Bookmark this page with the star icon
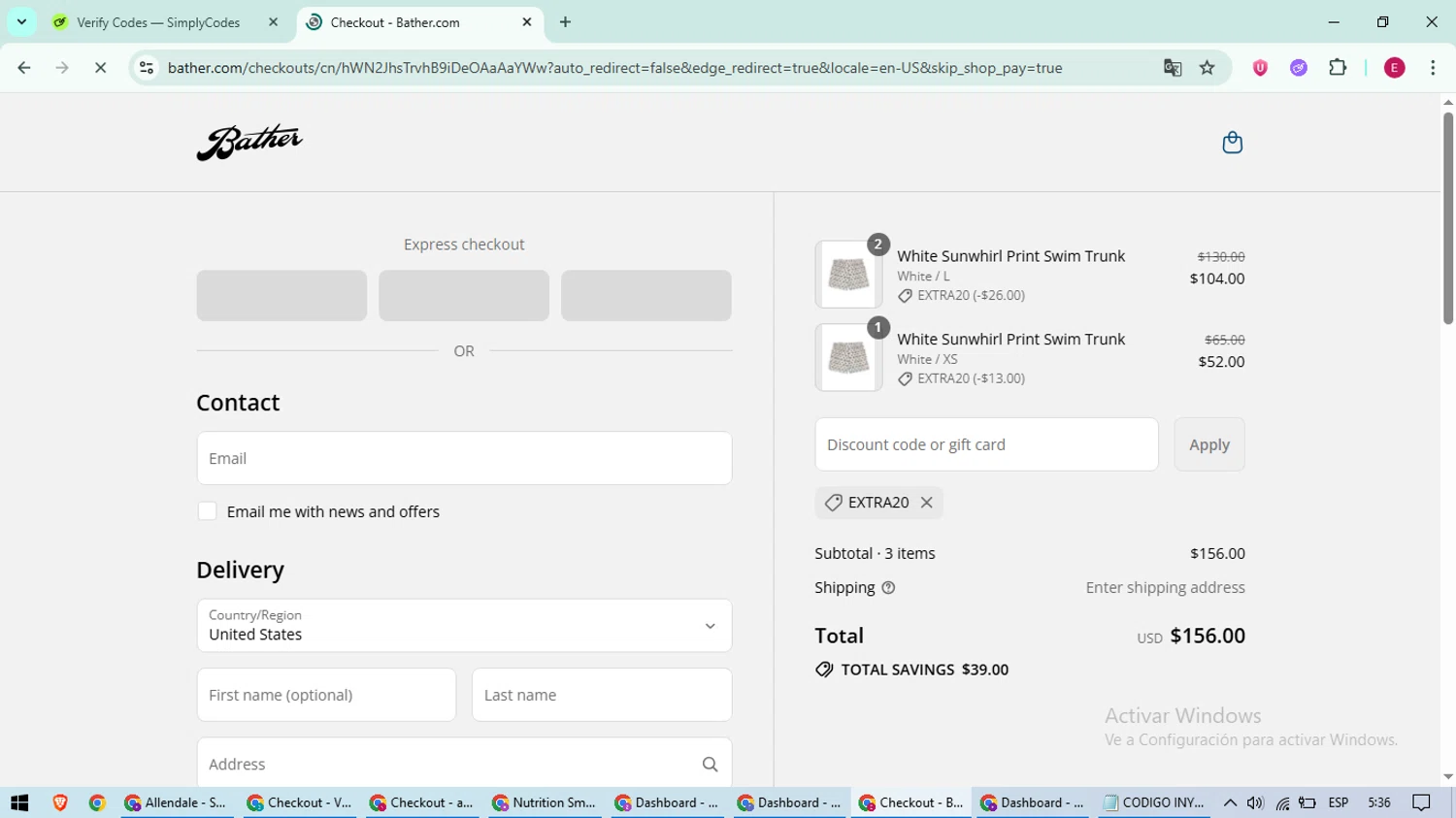Screen dimensions: 1456x818 click(1208, 68)
